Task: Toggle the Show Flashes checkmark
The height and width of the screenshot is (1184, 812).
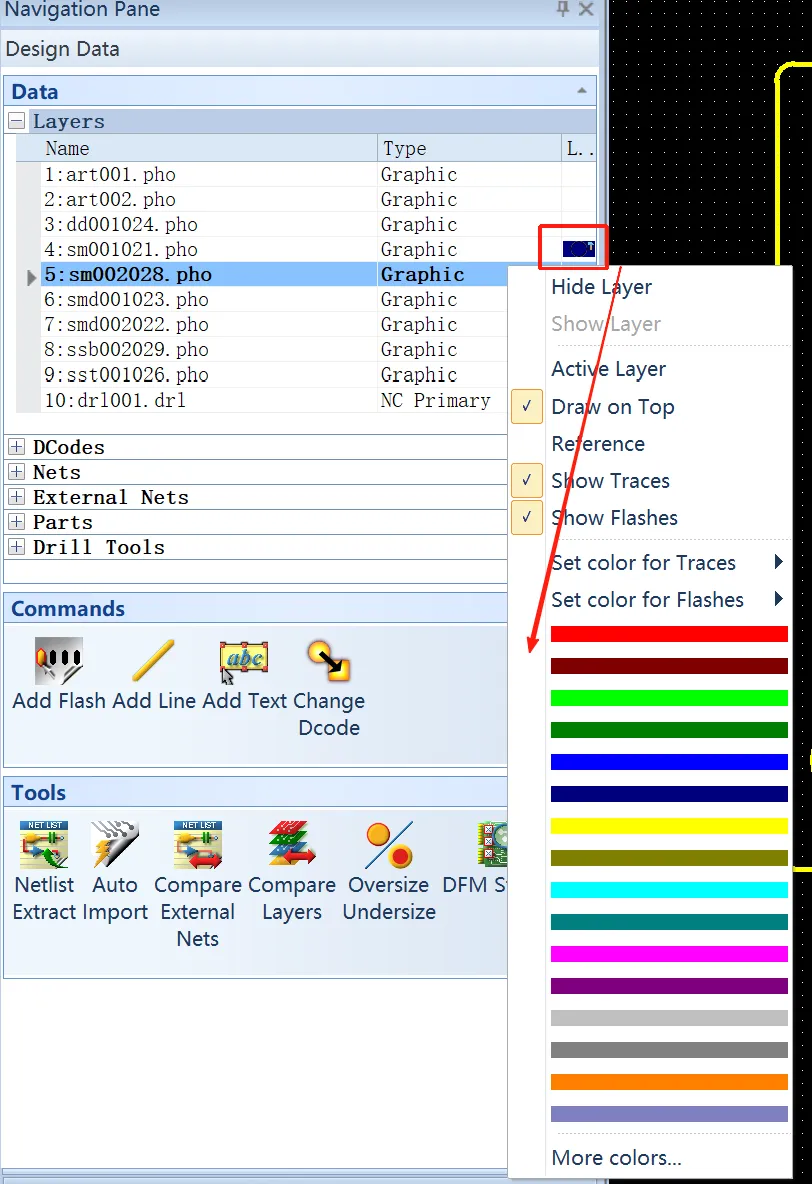Action: point(526,517)
